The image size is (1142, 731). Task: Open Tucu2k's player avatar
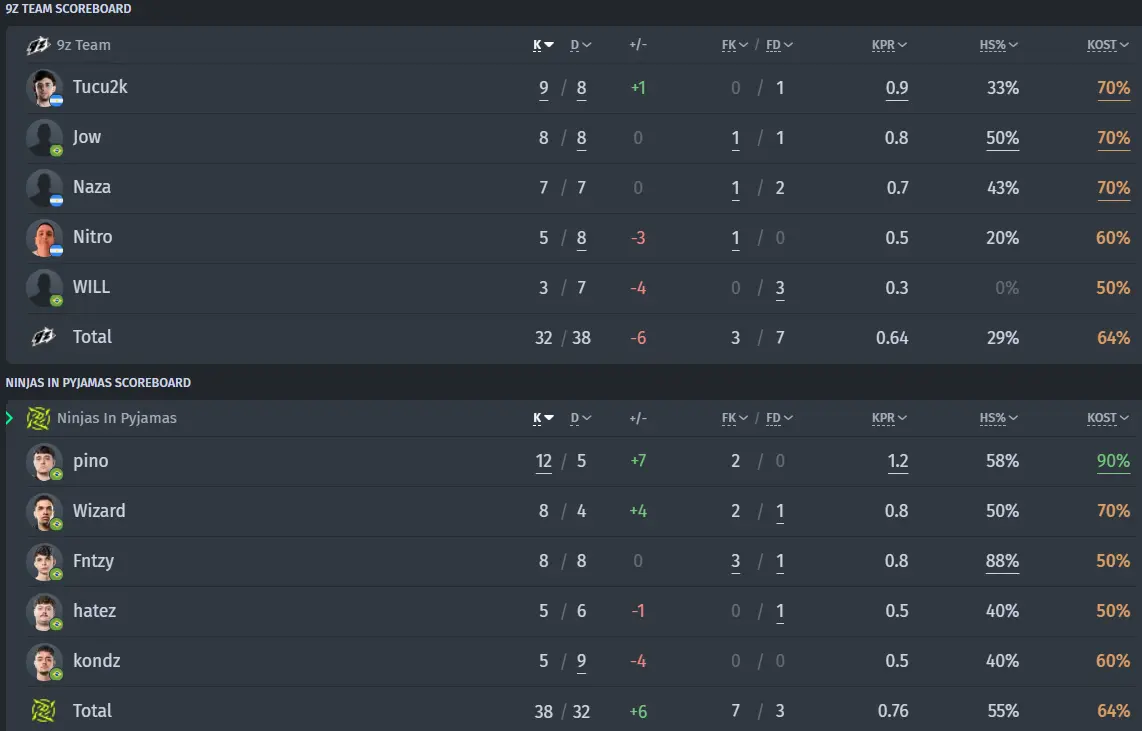tap(44, 88)
